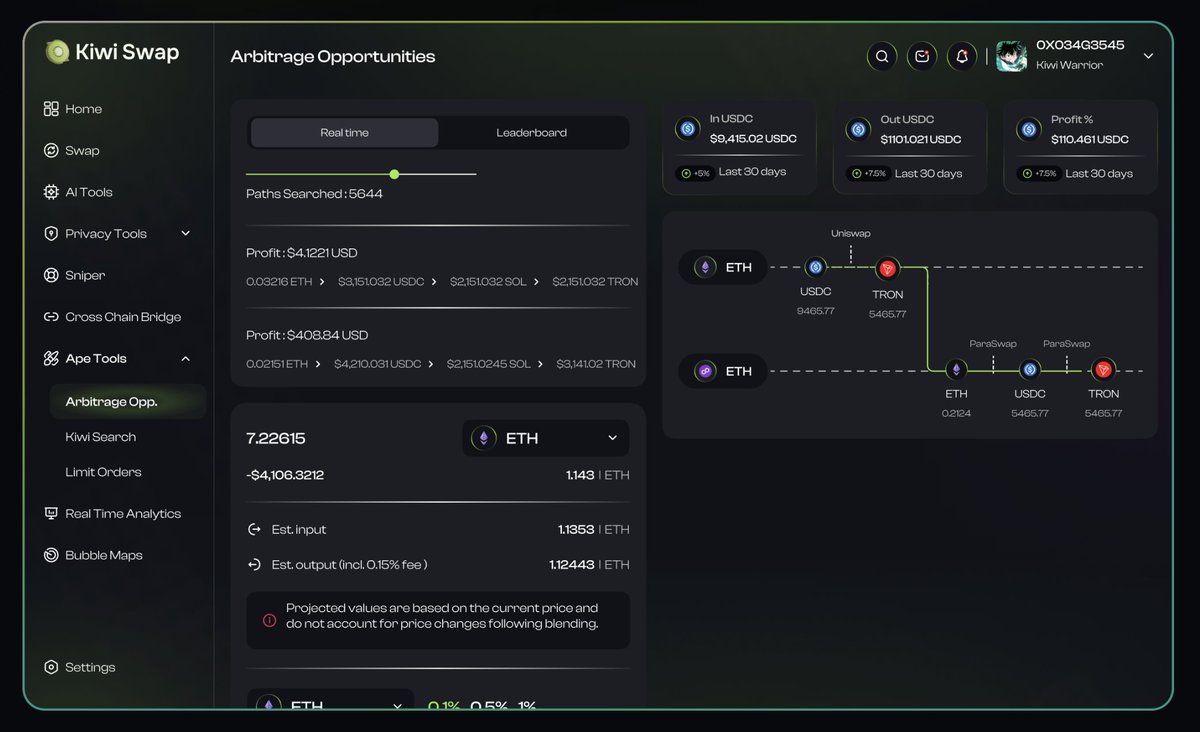
Task: Click the +7.5% badge on Out USDC
Action: pyautogui.click(x=868, y=174)
